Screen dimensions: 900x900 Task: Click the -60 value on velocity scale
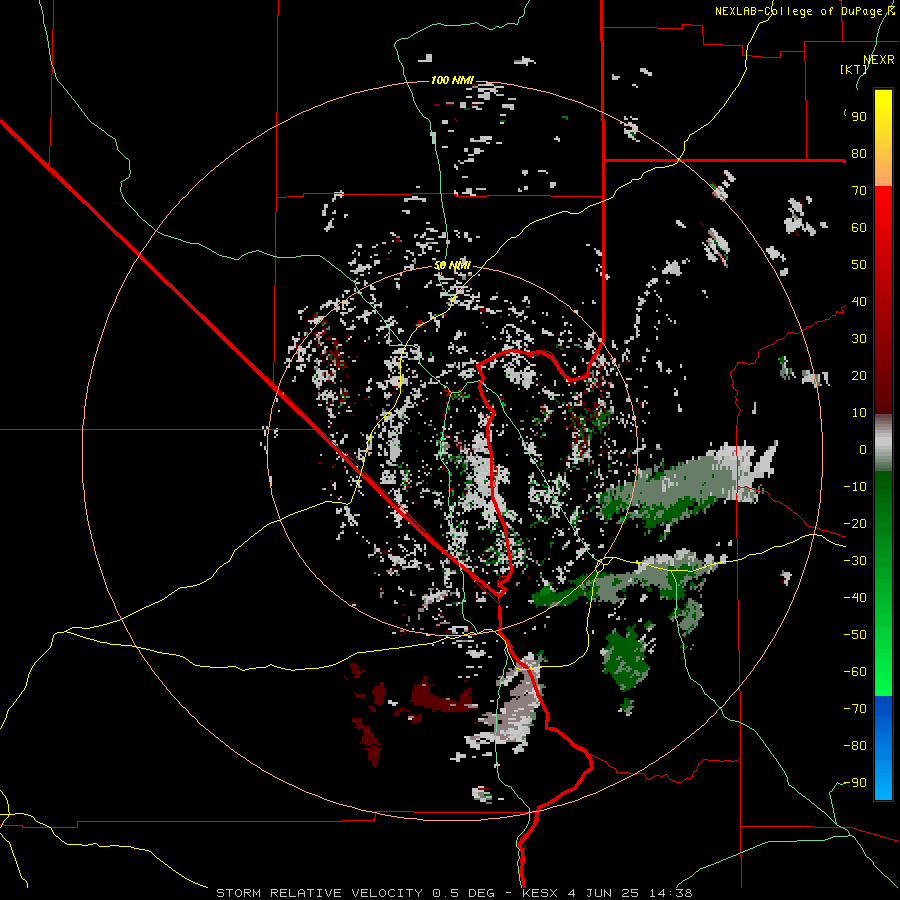click(x=855, y=672)
